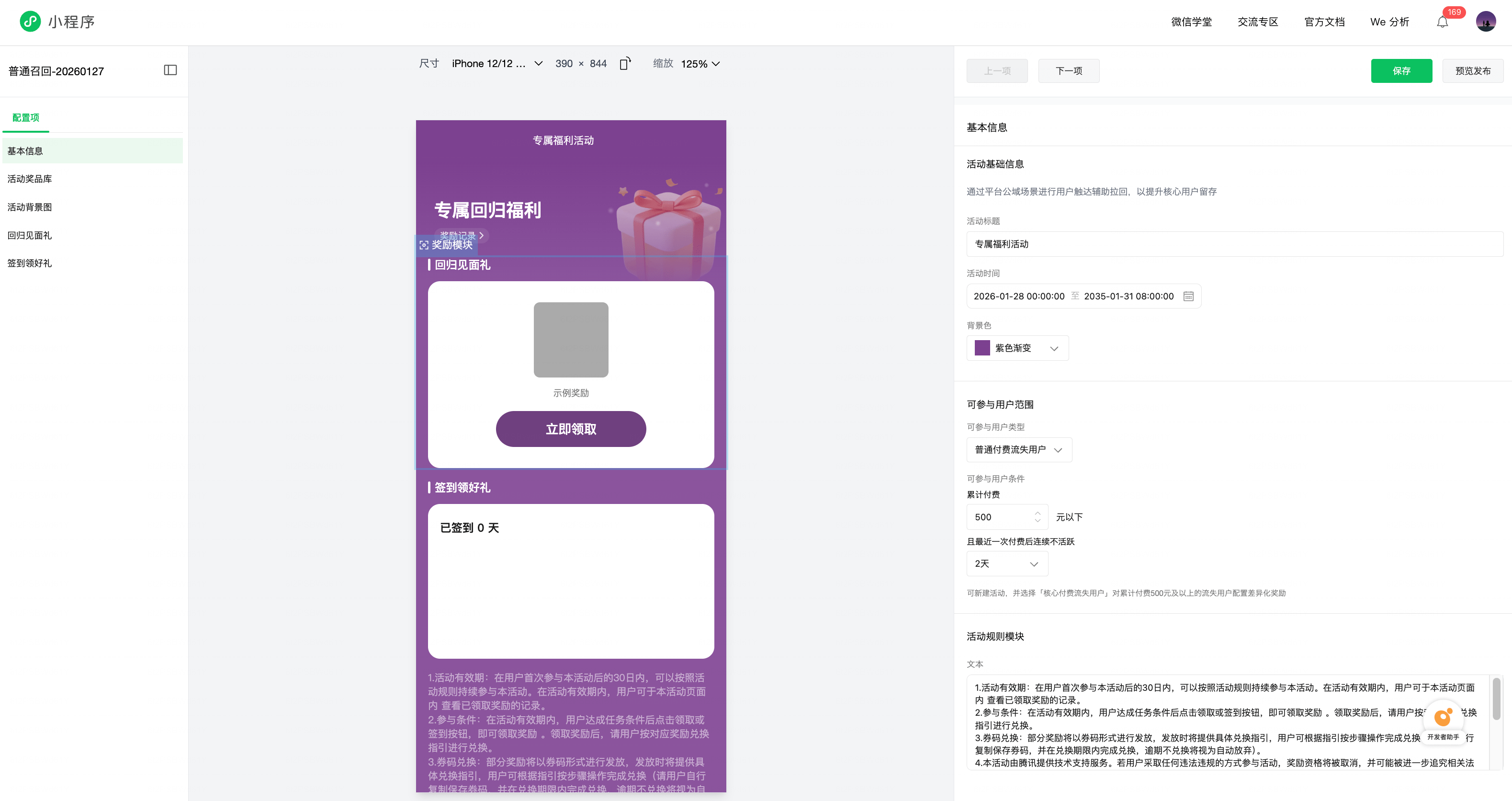Open calendar icon in activity time field
Viewport: 1512px width, 801px height.
1188,296
